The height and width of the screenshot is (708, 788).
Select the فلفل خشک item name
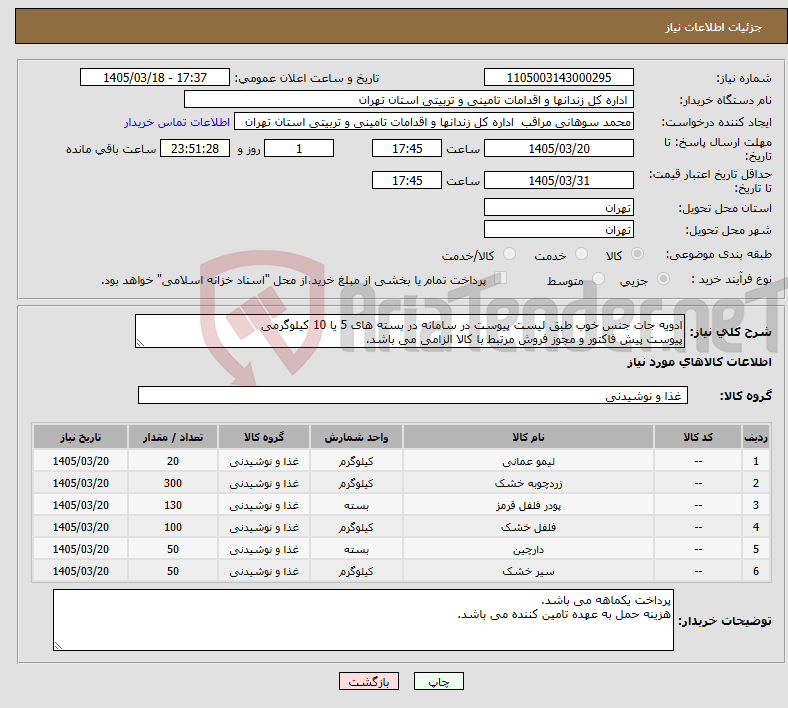coord(528,528)
